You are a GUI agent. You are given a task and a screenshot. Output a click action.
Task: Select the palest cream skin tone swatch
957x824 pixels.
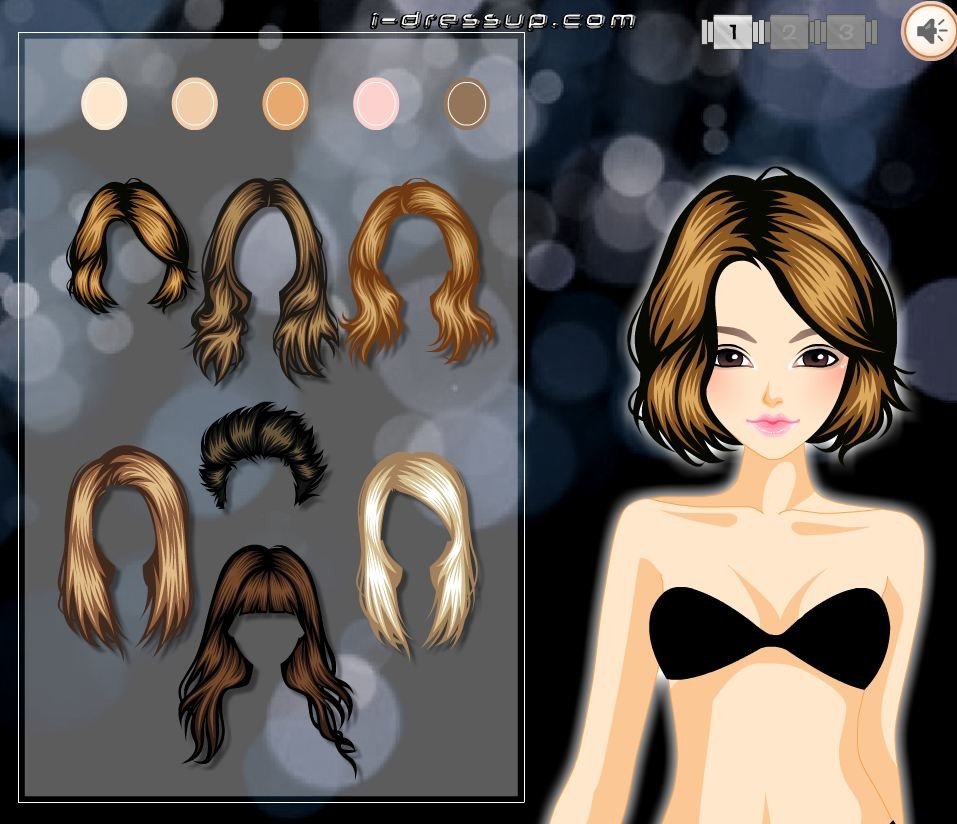(x=104, y=103)
